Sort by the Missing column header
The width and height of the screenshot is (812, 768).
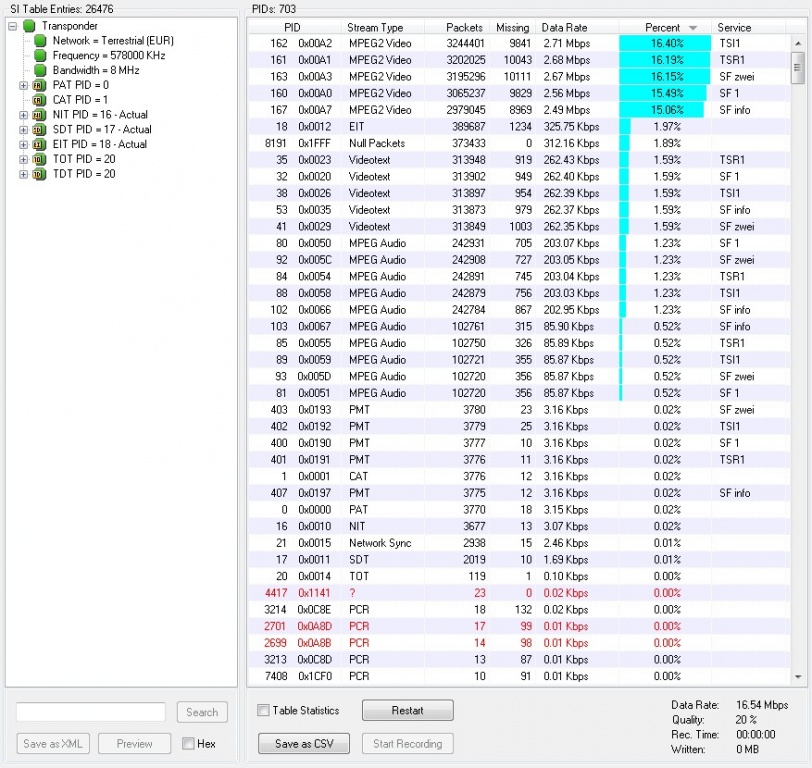click(x=511, y=27)
